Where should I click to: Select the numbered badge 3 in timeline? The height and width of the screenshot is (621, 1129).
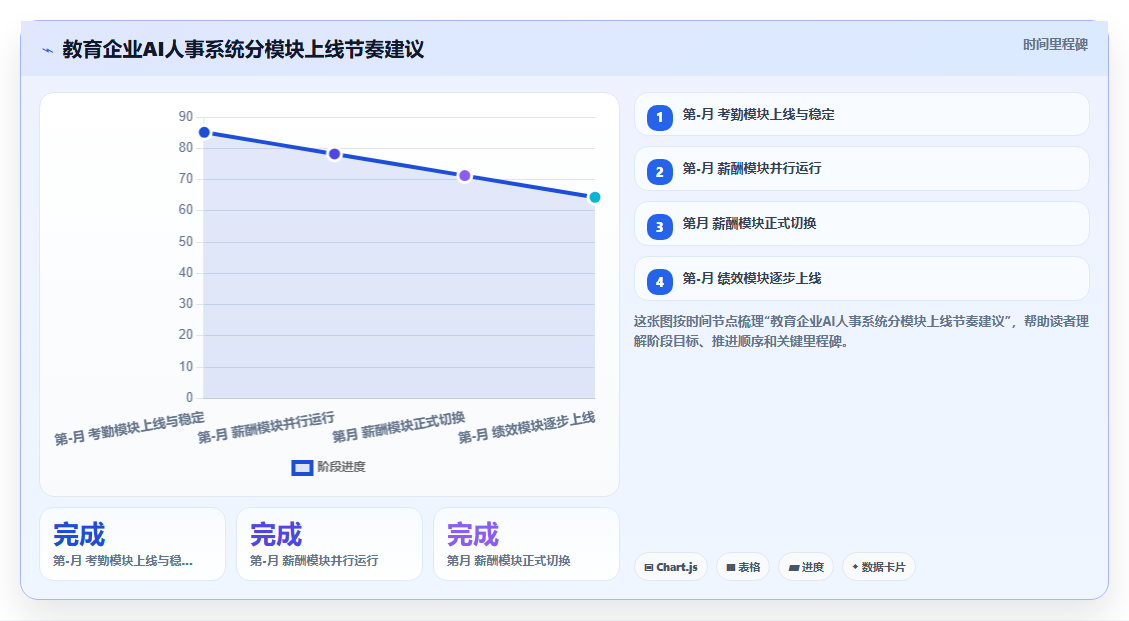[660, 226]
